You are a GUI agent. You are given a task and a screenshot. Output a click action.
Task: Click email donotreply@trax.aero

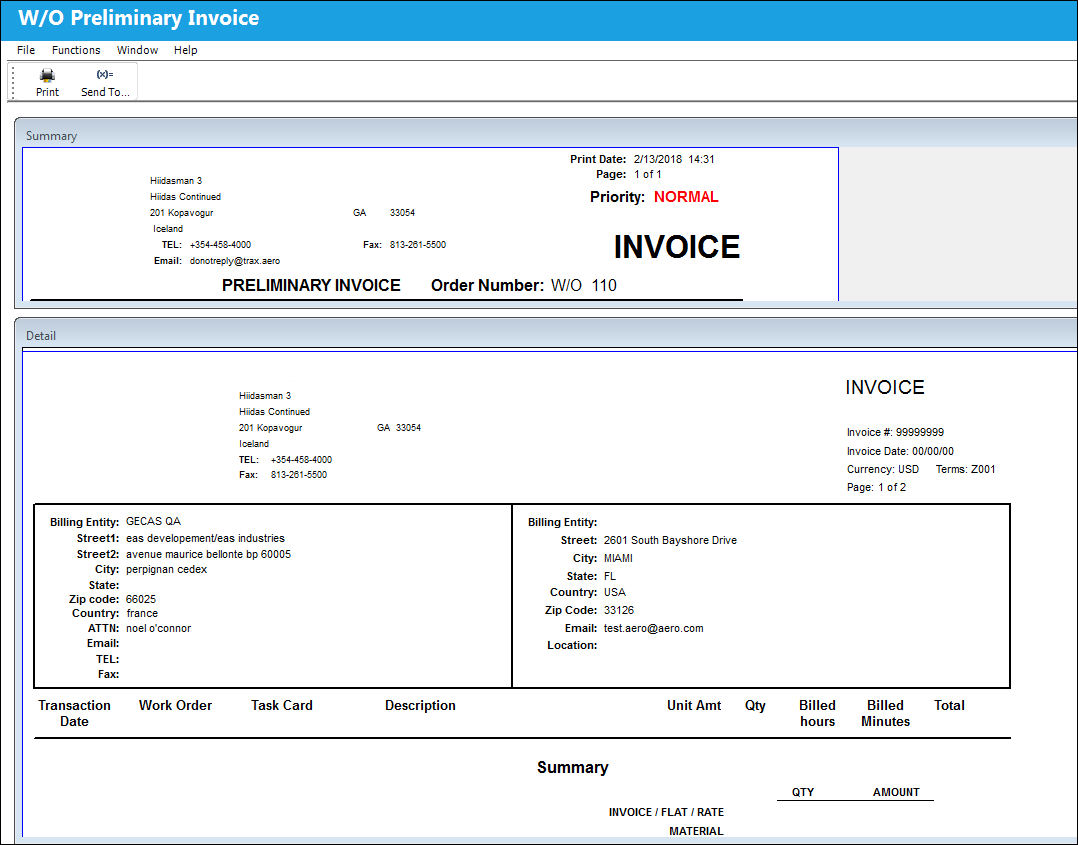(234, 261)
